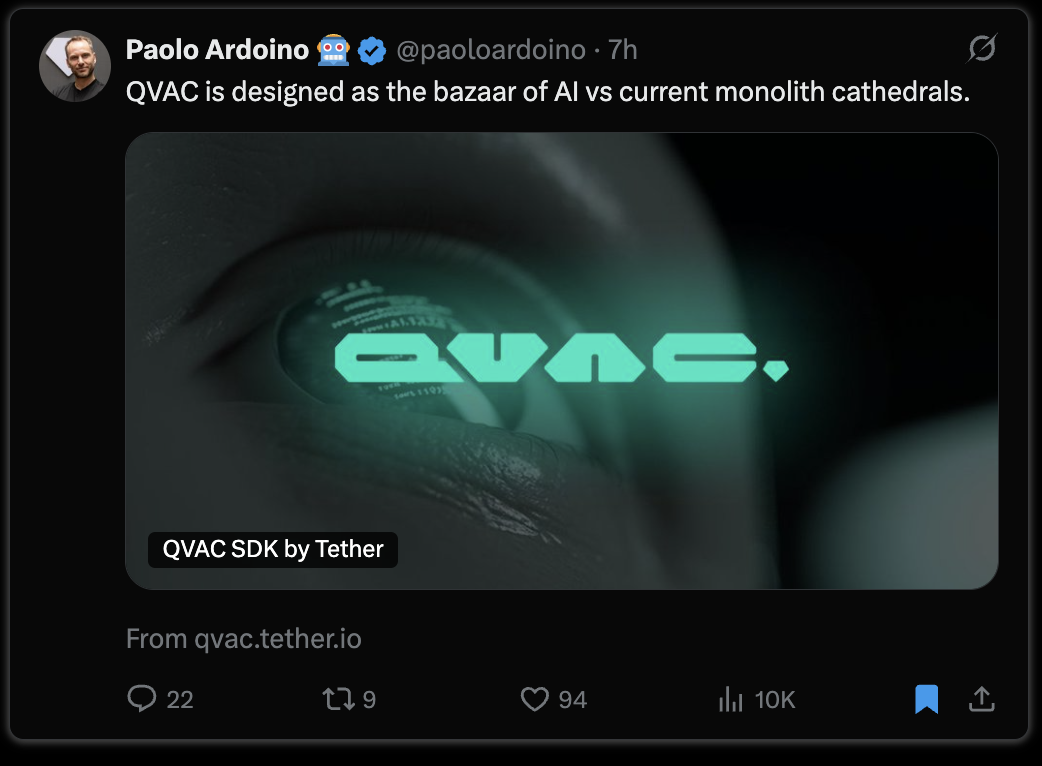Open the From qvac.tether.io source link

point(244,638)
